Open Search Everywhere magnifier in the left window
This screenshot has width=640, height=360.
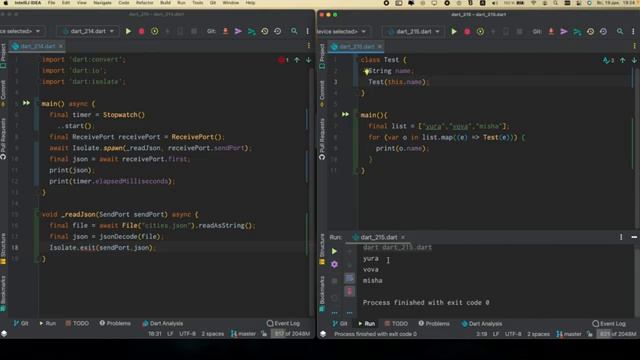point(294,31)
